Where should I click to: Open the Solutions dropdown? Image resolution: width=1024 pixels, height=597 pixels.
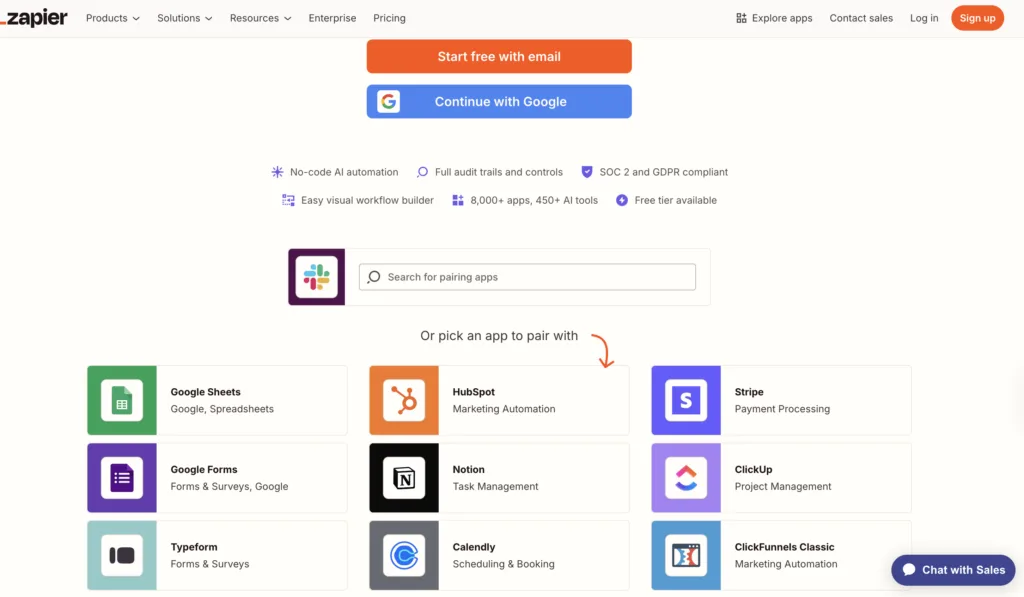coord(184,17)
